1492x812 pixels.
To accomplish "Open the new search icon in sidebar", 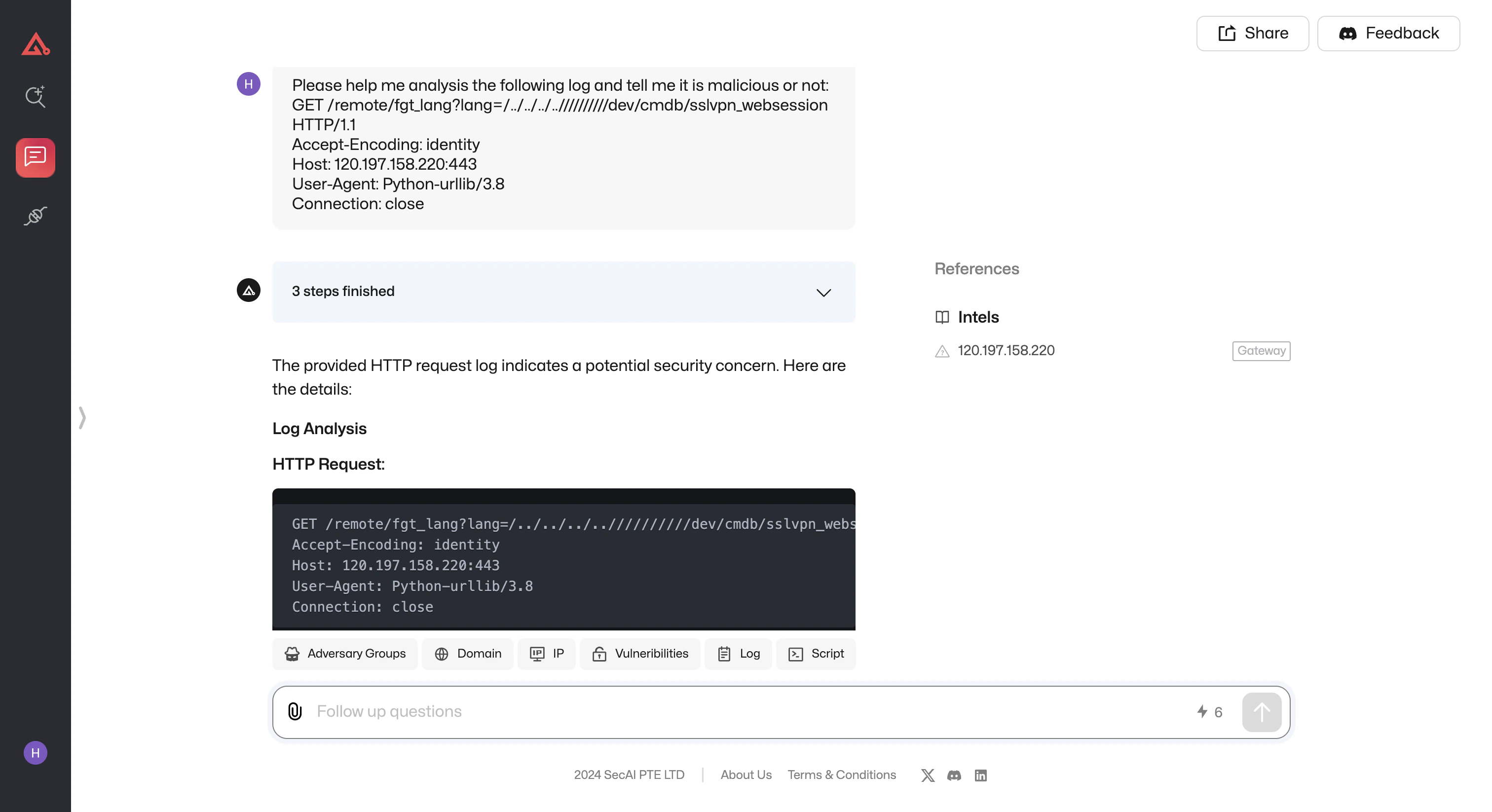I will point(36,97).
